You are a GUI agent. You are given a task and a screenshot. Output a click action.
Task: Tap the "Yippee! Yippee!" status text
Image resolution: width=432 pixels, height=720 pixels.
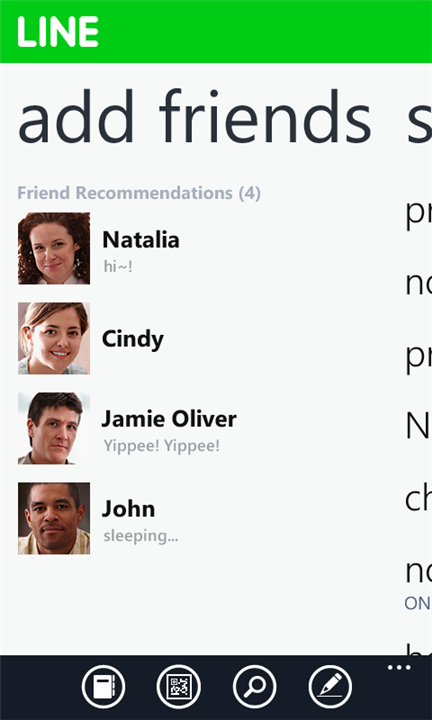(x=162, y=446)
